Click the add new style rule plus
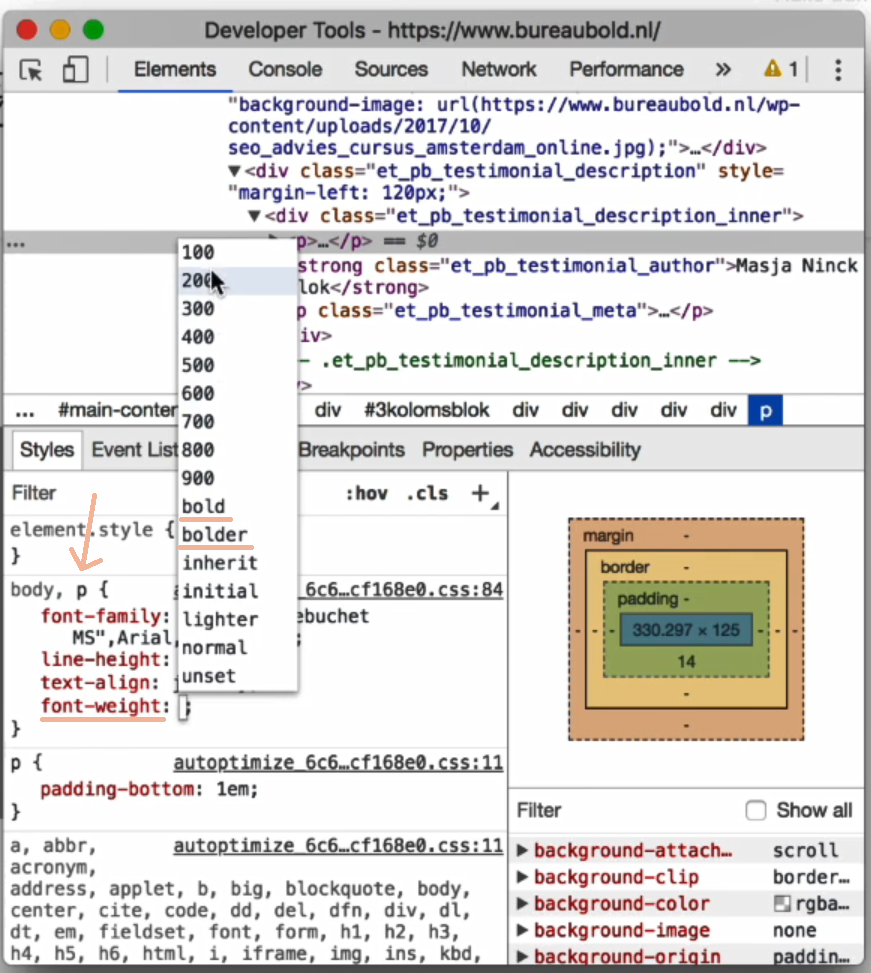 [480, 493]
